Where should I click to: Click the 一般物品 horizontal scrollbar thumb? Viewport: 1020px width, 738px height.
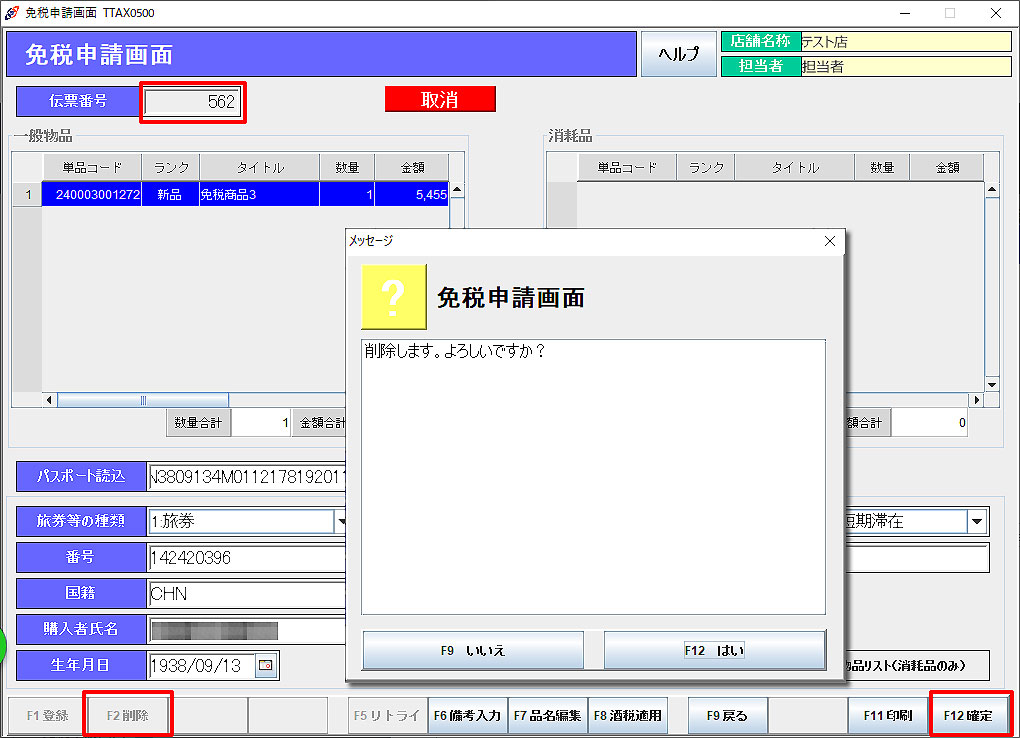[142, 400]
